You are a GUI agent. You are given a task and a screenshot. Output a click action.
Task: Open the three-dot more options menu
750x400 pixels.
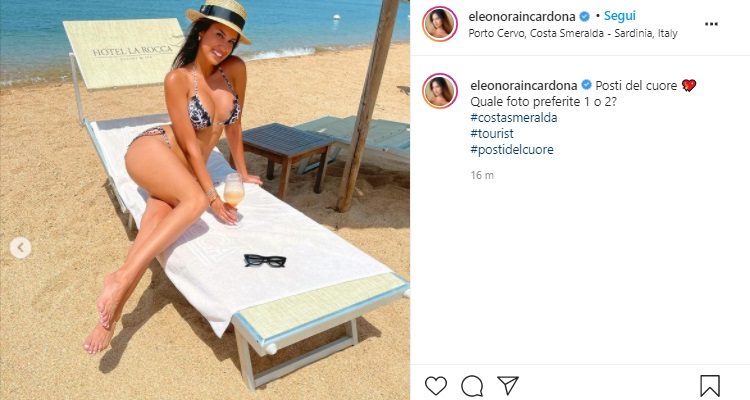point(711,24)
